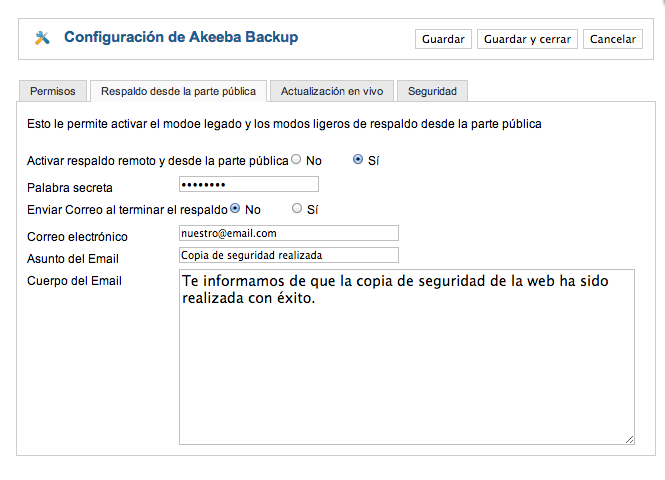Open the Seguridad tab
Viewport: 665px width, 480px height.
432,91
